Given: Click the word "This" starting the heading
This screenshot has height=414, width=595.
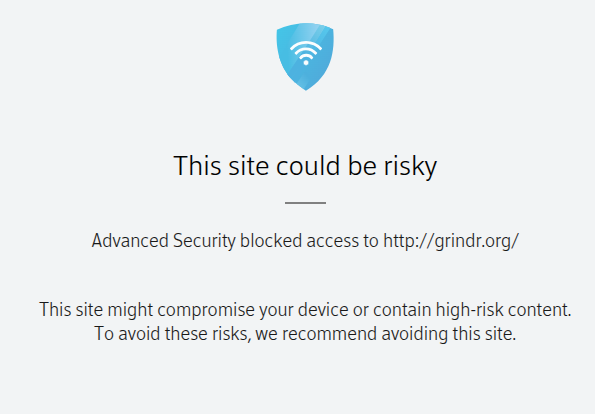Looking at the screenshot, I should click(197, 166).
